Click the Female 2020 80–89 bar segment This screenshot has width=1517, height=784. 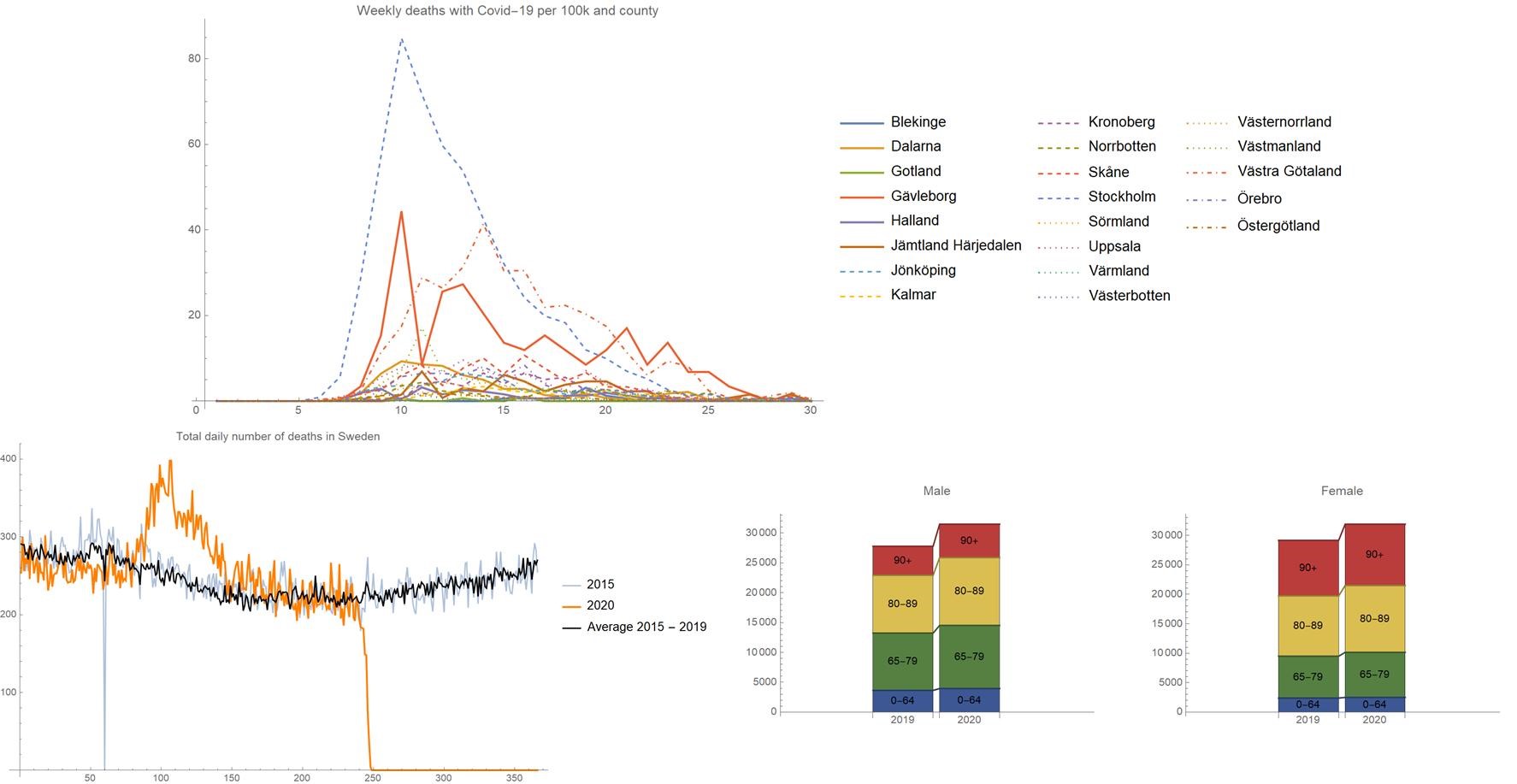point(1374,619)
